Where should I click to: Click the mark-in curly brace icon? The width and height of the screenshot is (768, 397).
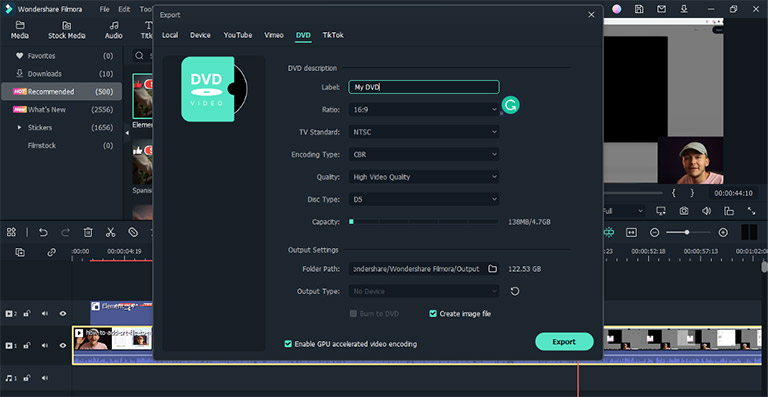tap(673, 193)
